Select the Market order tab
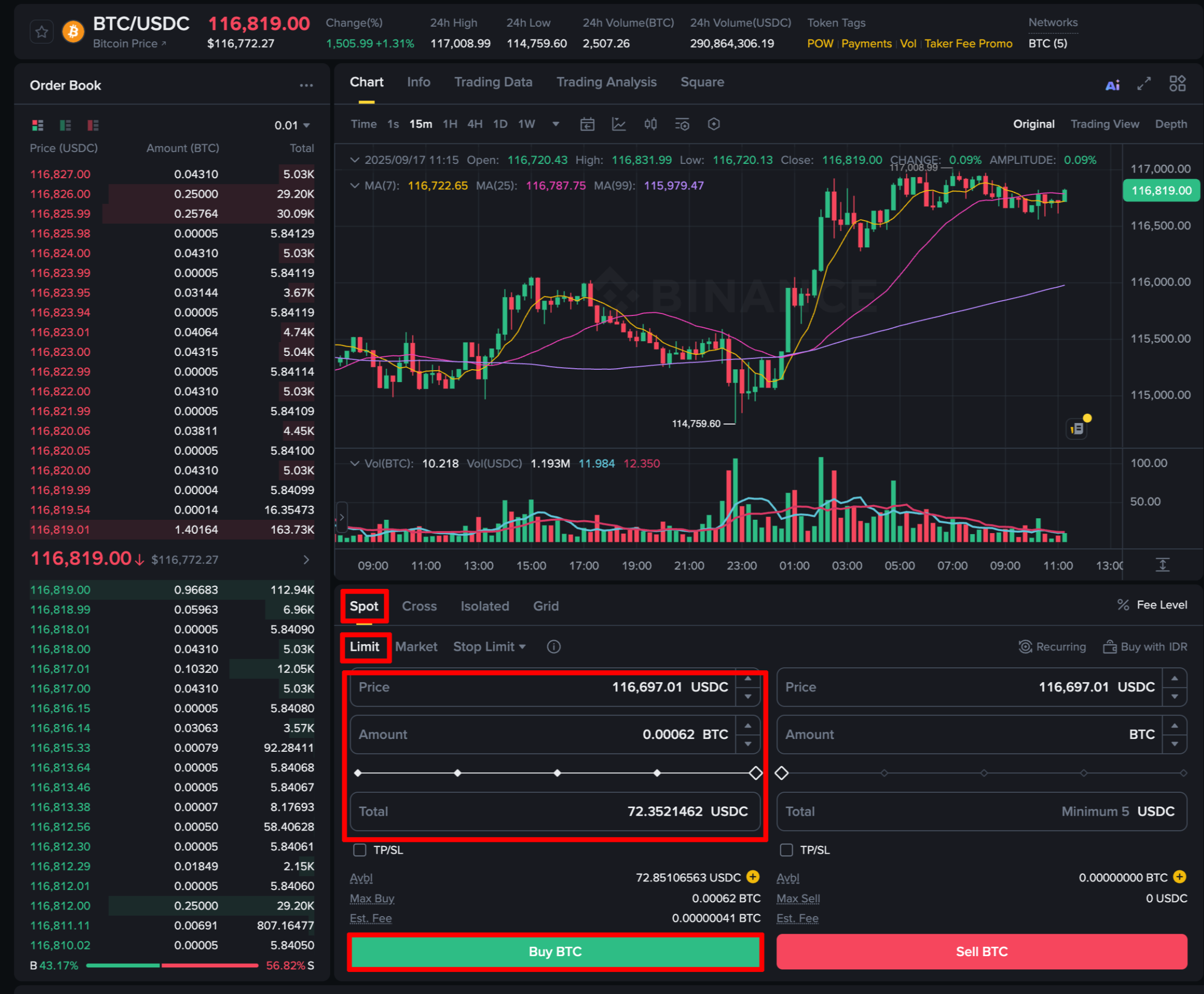The height and width of the screenshot is (994, 1204). point(416,646)
